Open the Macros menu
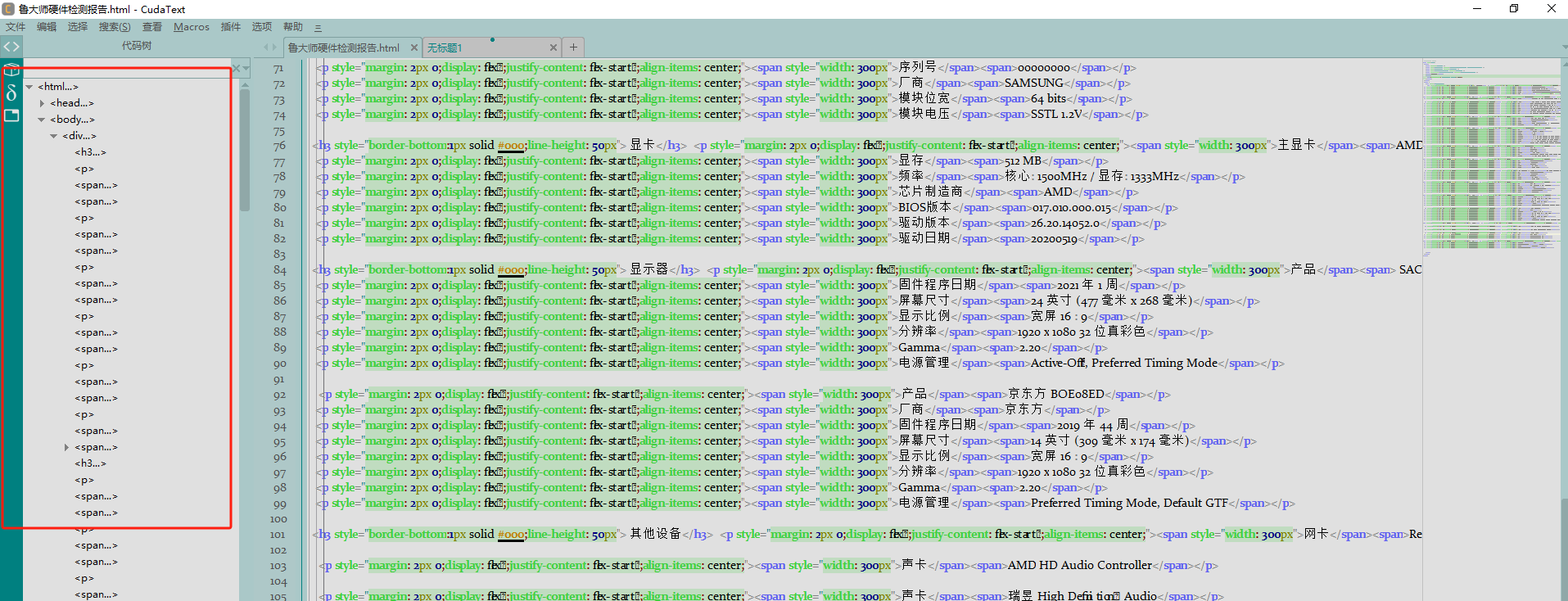 pyautogui.click(x=192, y=27)
